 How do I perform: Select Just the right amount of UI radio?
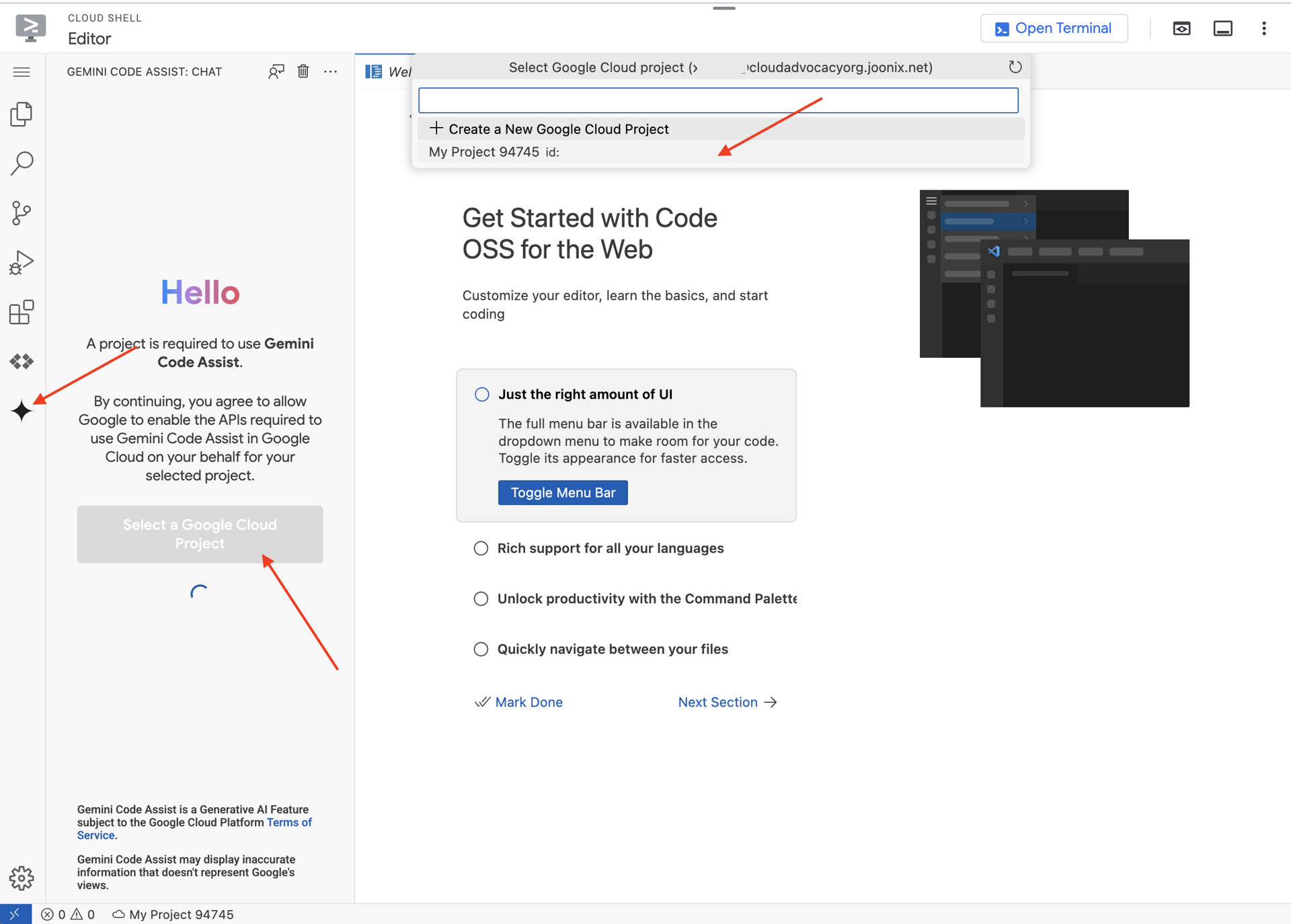480,393
